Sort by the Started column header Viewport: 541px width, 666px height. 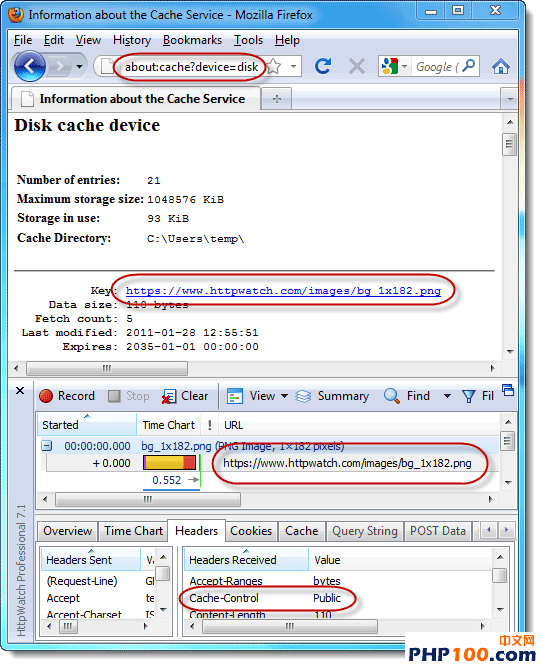pos(86,425)
